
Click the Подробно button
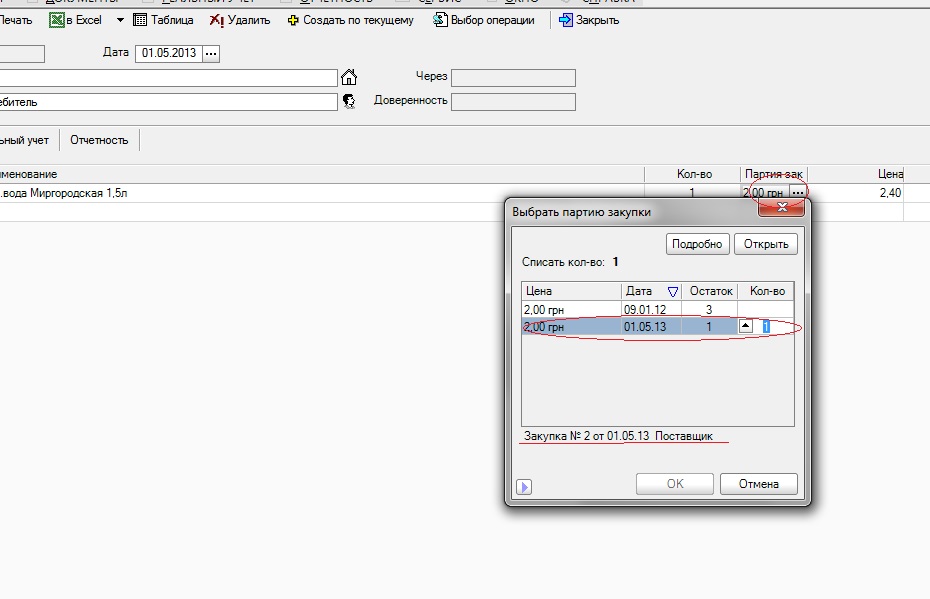697,244
